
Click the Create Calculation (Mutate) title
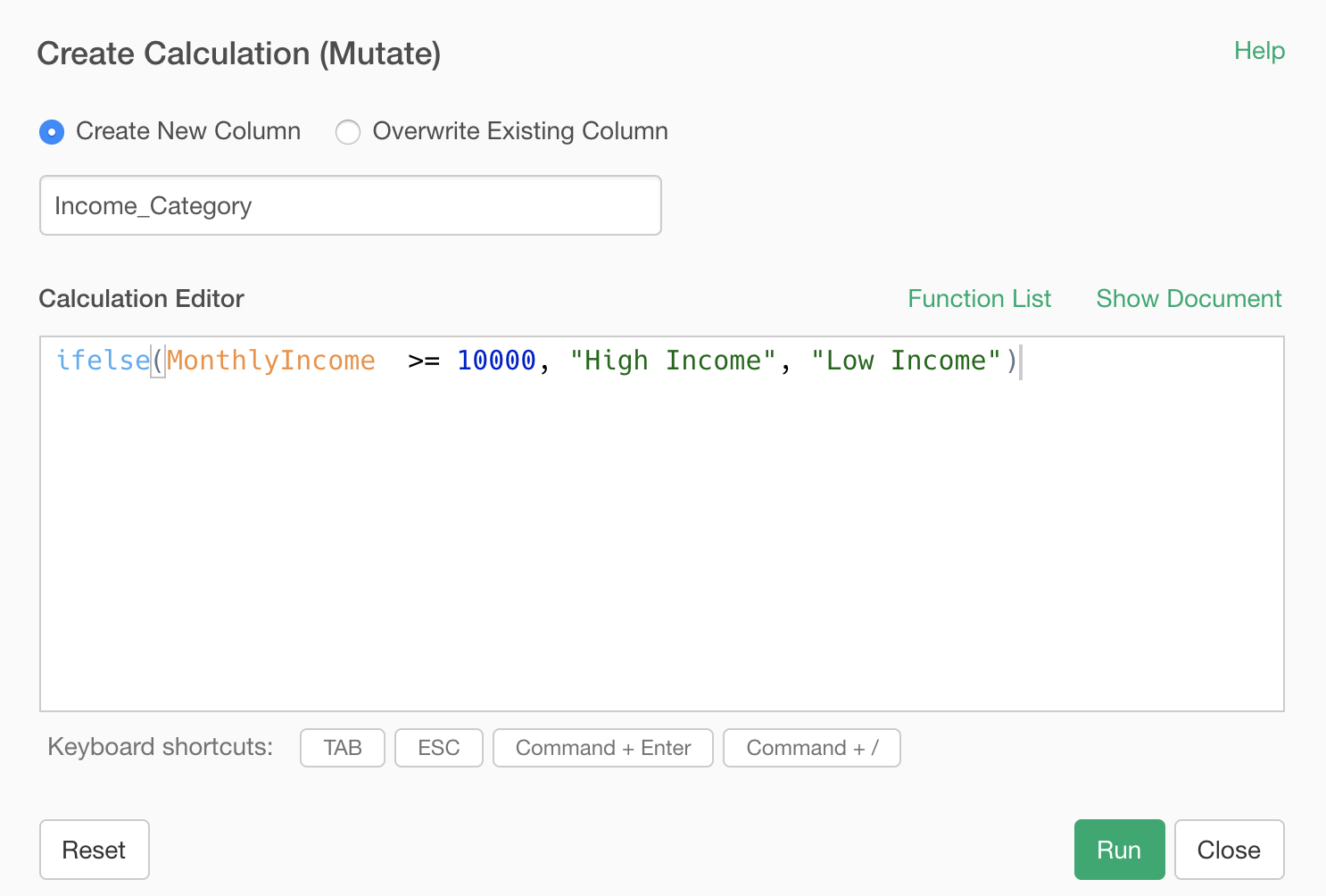(x=238, y=54)
